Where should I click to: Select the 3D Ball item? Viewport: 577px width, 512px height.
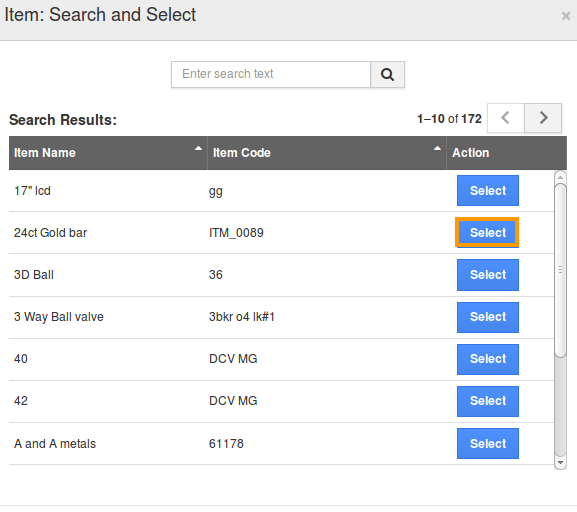point(488,275)
